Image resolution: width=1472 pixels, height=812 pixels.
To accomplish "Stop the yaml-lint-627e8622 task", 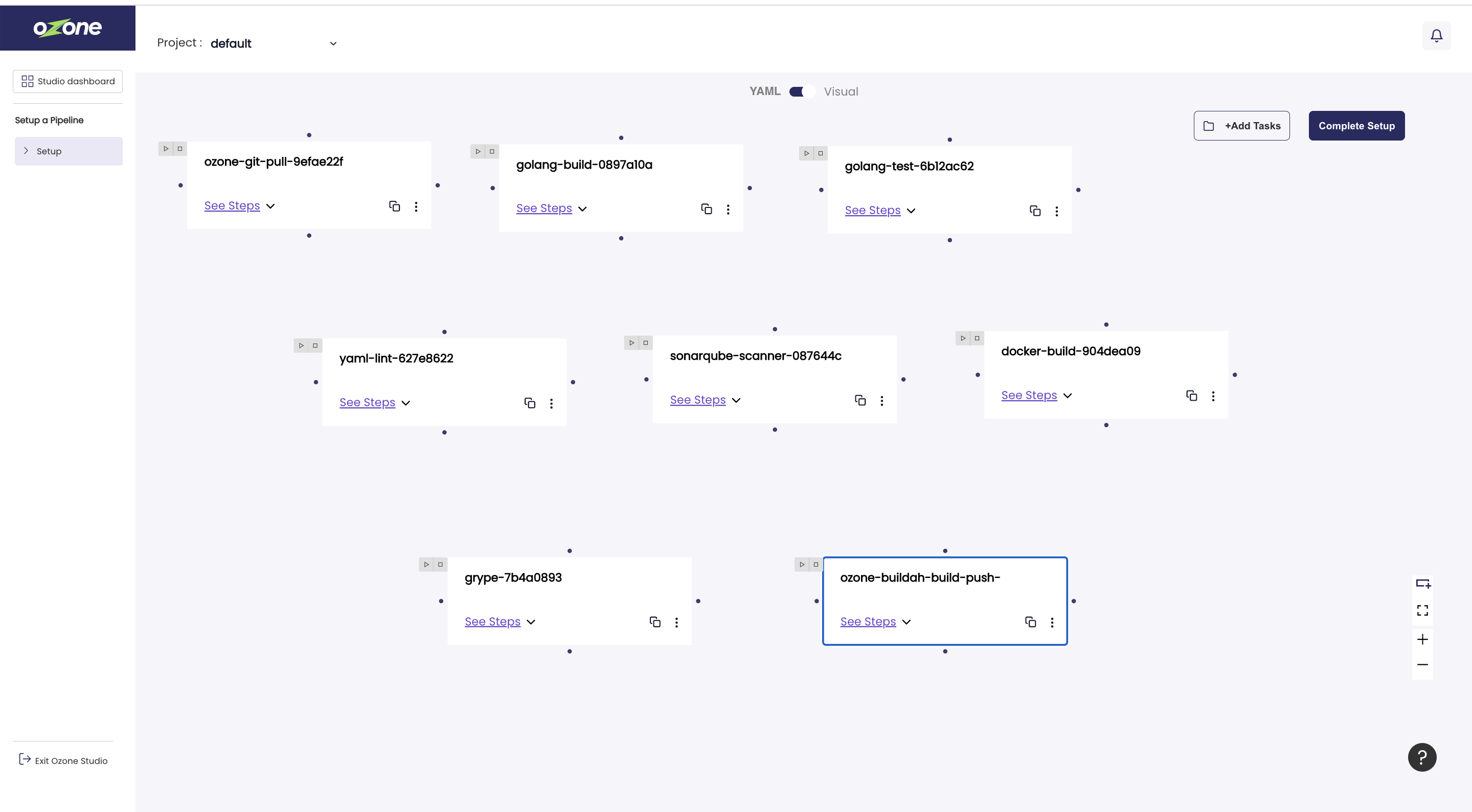I will 315,345.
